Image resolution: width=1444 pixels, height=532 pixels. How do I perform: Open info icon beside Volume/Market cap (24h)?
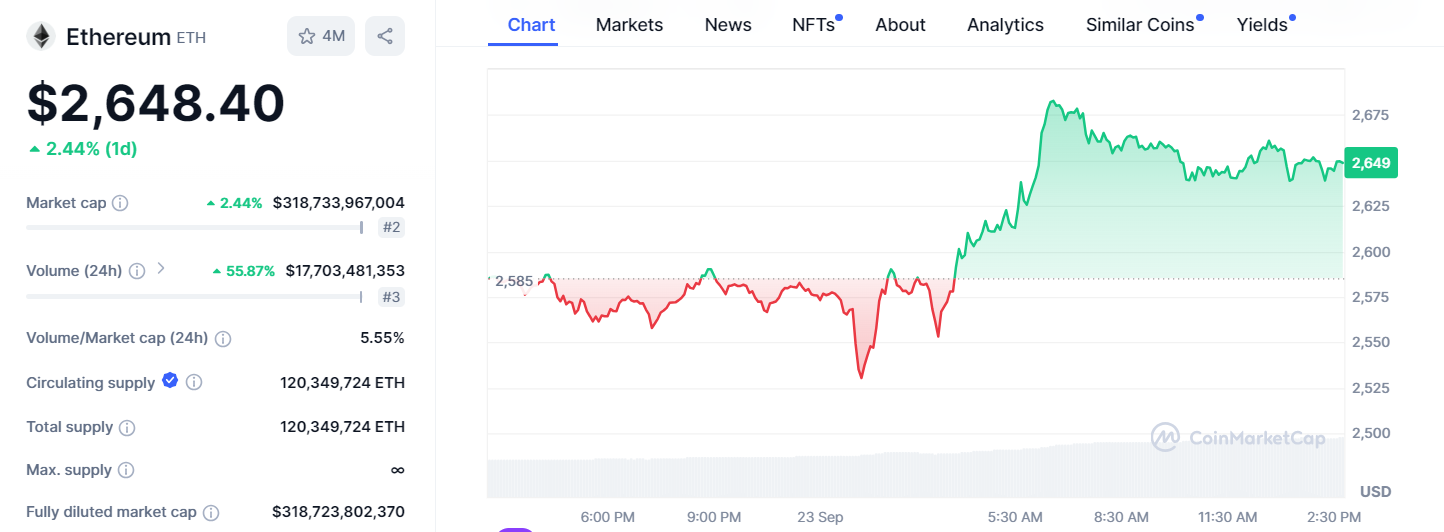[x=223, y=339]
